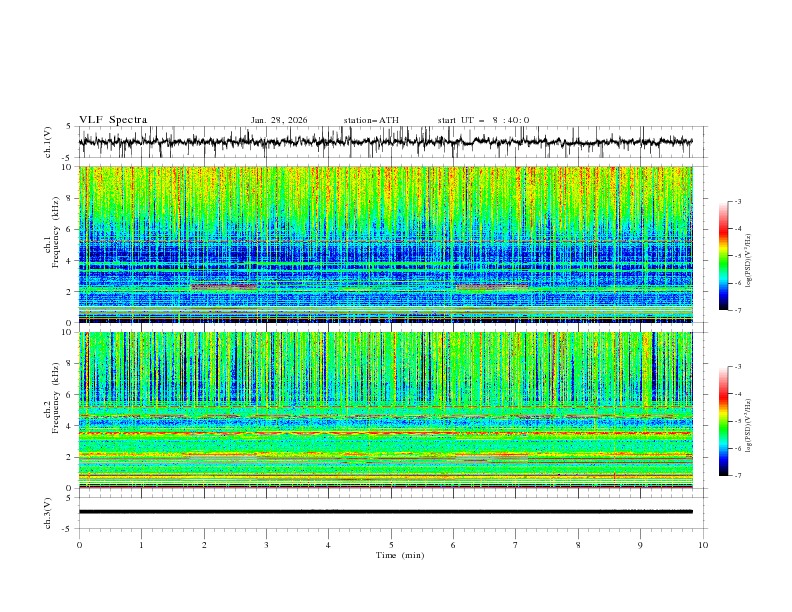The height and width of the screenshot is (612, 792).
Task: Click the ch.2 color scale bar
Action: click(723, 421)
